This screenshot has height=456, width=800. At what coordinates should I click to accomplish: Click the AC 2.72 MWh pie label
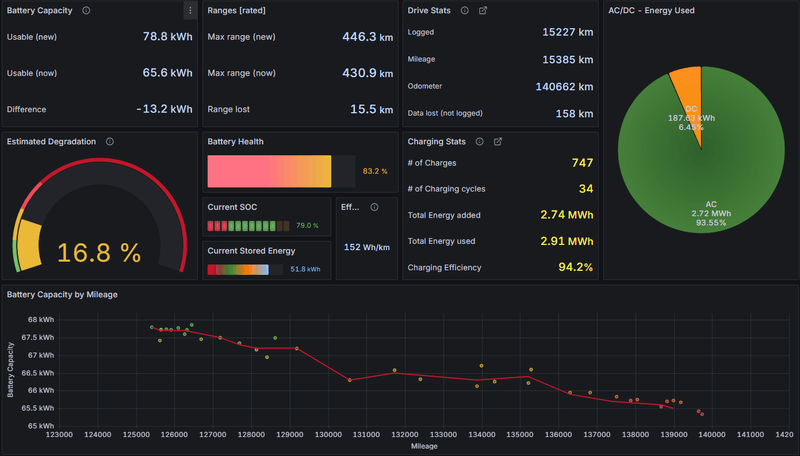pos(711,213)
